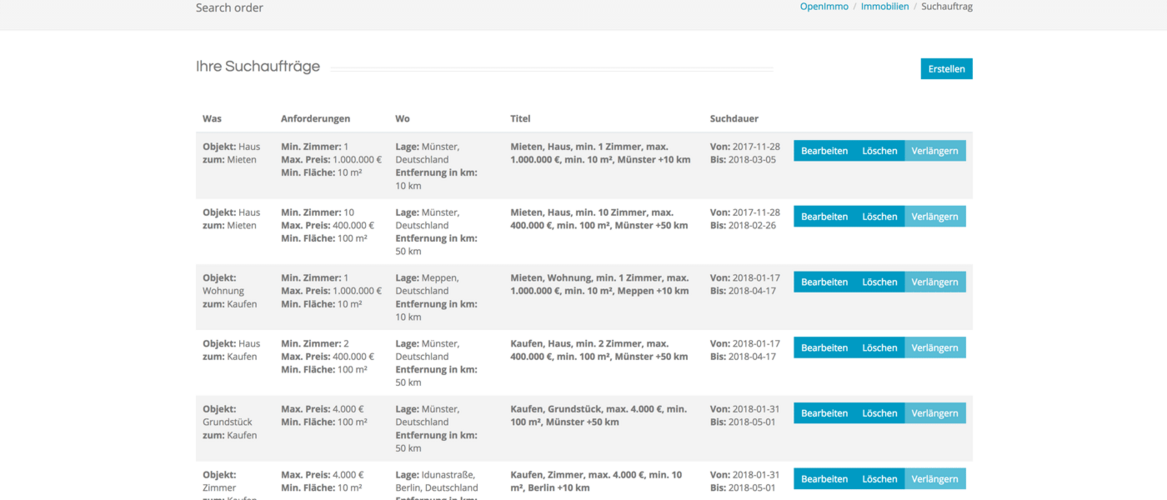The image size is (1167, 500).
Task: Extend the Haus Mieten 1 Zimmer search order
Action: [935, 151]
